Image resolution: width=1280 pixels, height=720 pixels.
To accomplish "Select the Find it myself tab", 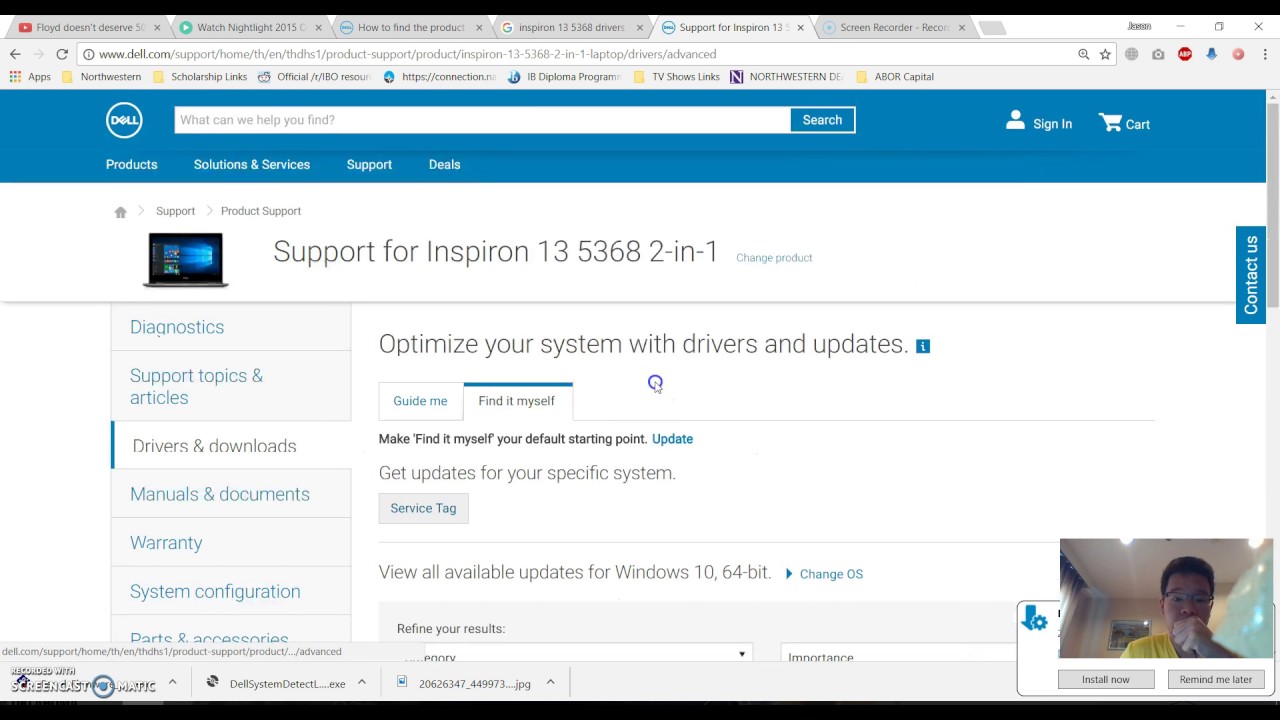I will tap(517, 401).
